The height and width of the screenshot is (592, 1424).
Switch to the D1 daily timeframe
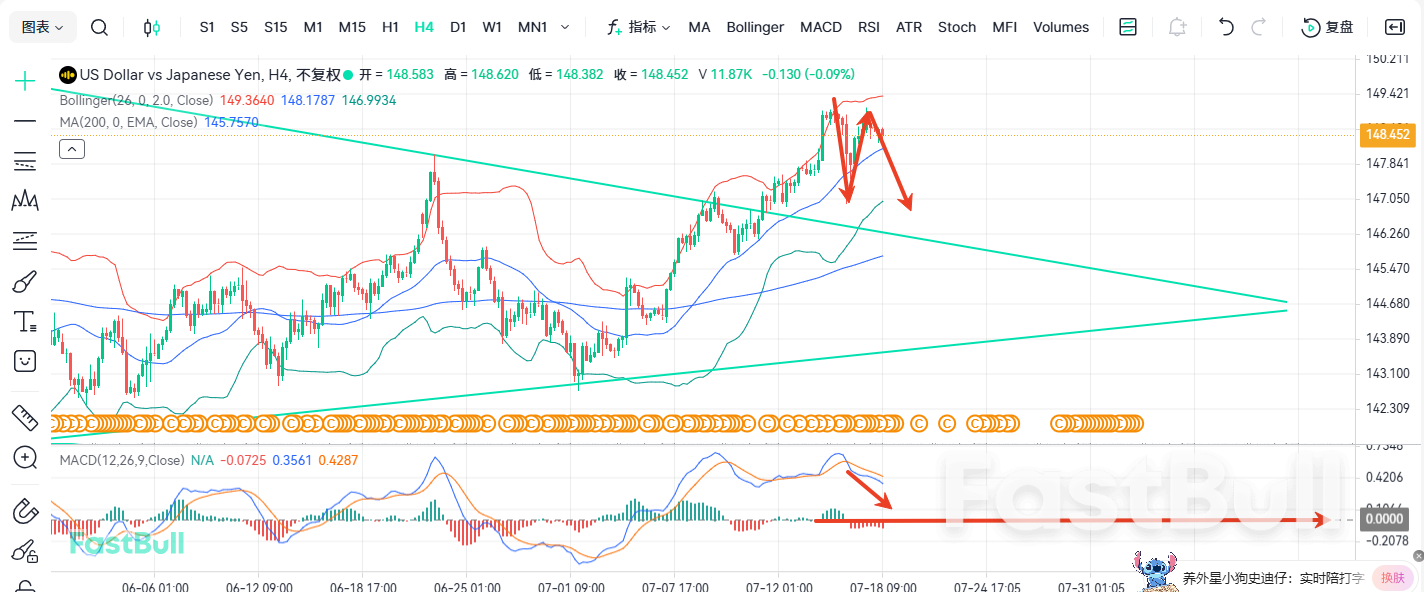click(458, 27)
